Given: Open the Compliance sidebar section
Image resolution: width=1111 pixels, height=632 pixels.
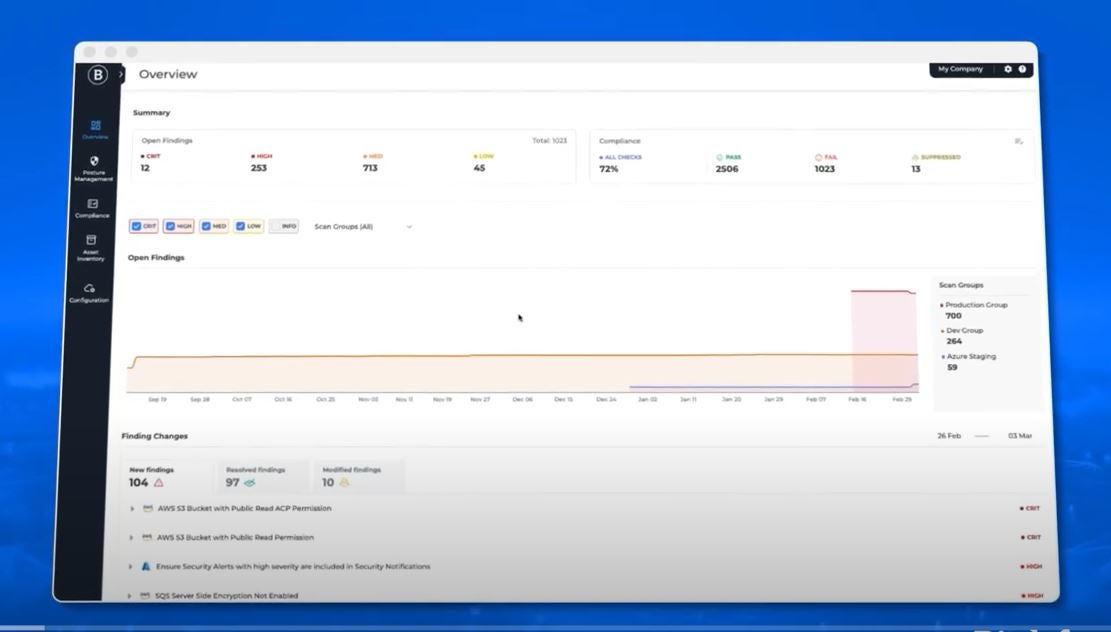Looking at the screenshot, I should [92, 208].
